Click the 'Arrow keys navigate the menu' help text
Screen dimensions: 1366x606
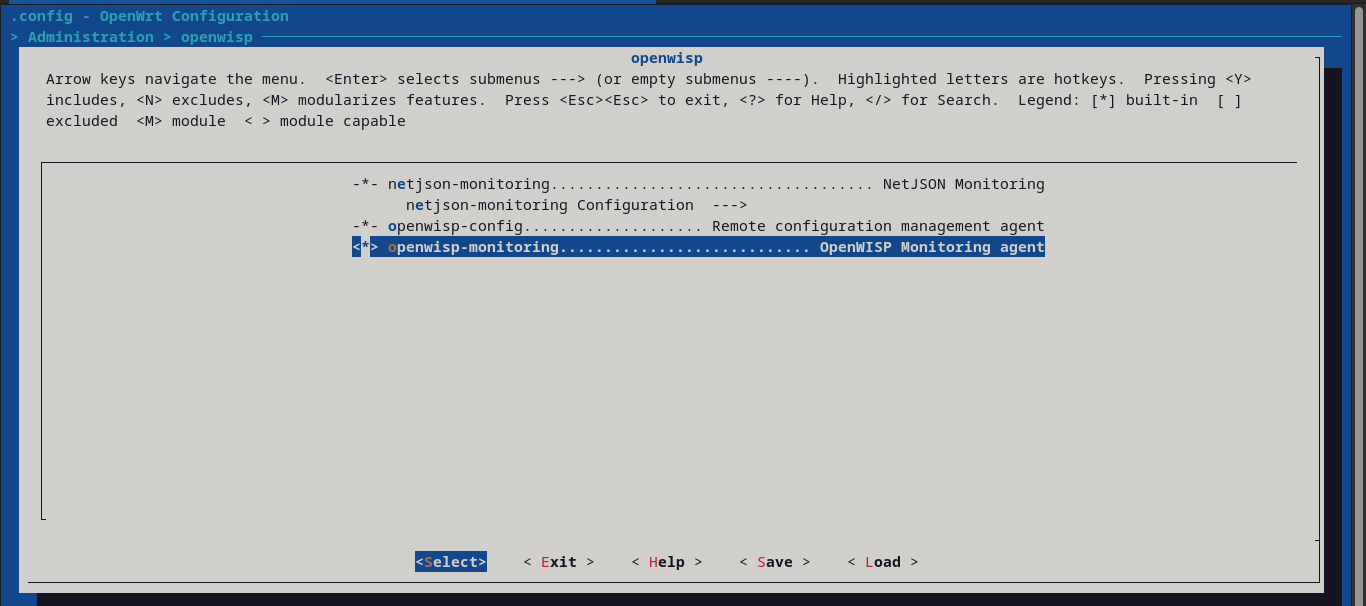pyautogui.click(x=176, y=79)
